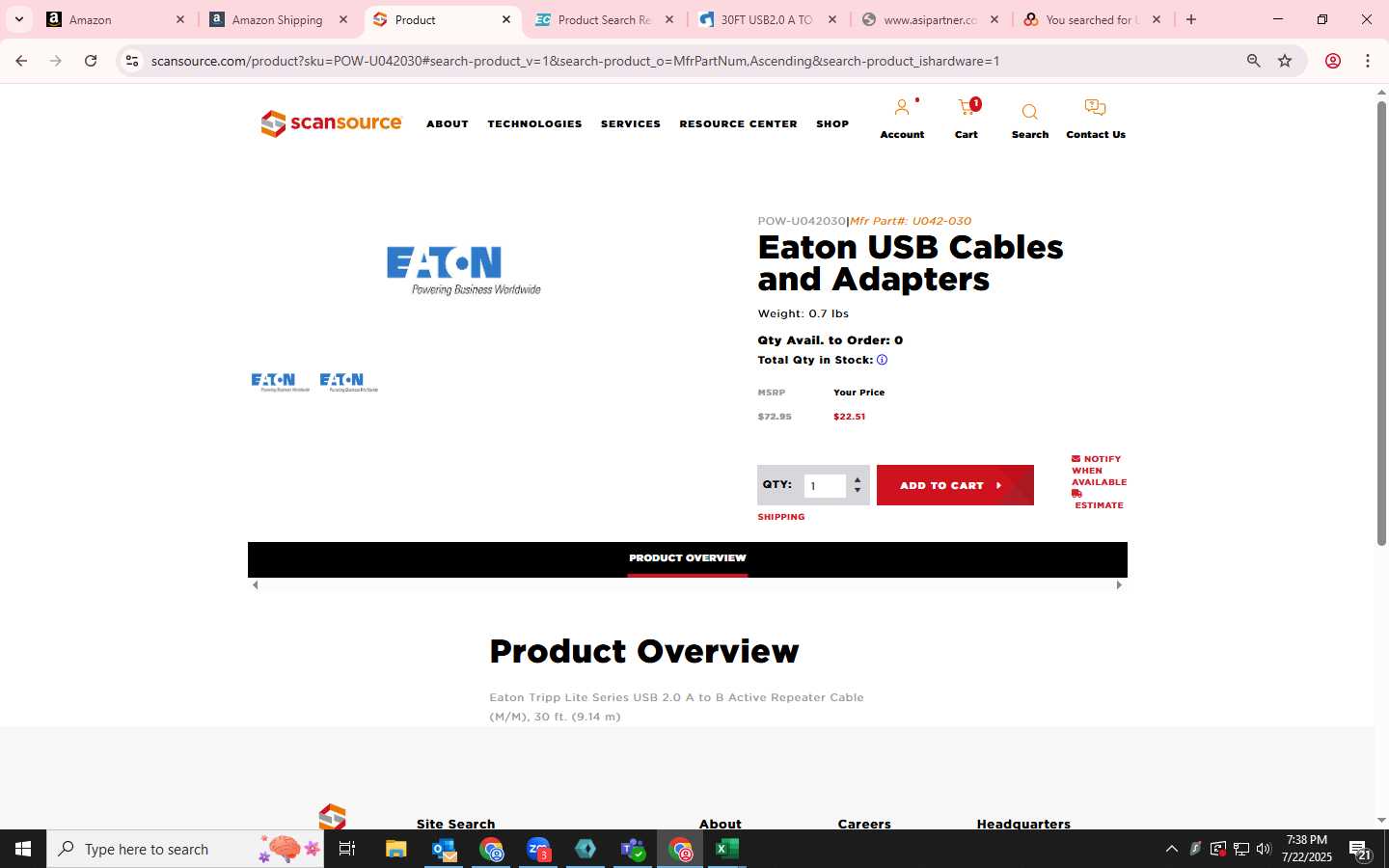Open the About menu
Viewport: 1389px width, 868px height.
pyautogui.click(x=448, y=123)
